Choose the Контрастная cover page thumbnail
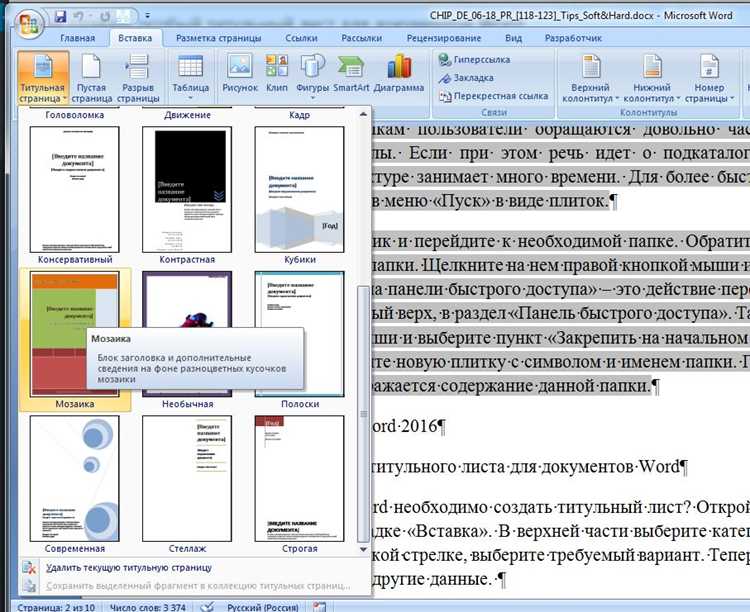 point(187,189)
